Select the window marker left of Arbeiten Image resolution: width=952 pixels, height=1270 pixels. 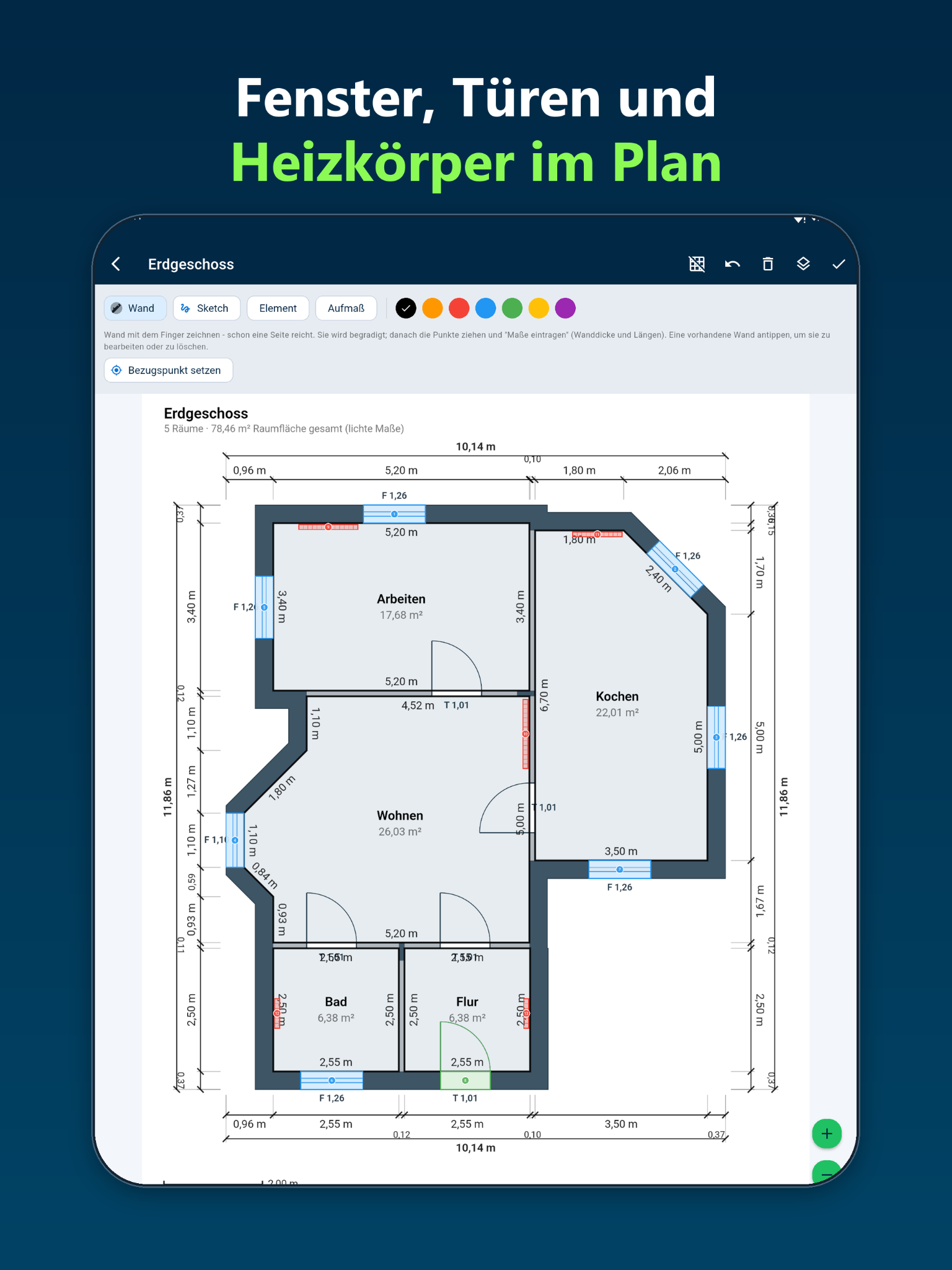[265, 607]
